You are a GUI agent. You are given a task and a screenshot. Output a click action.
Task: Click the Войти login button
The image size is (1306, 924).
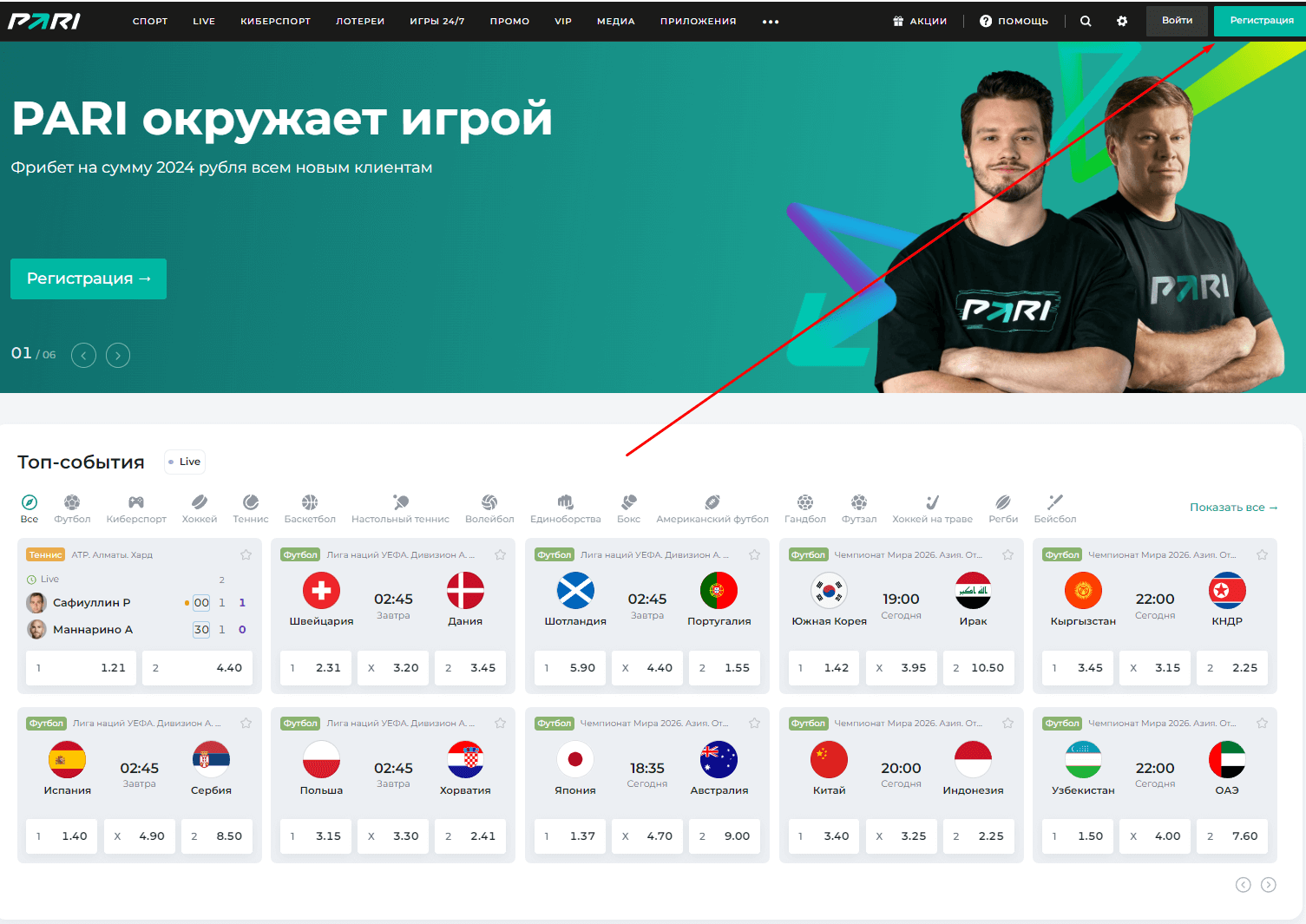(x=1177, y=21)
